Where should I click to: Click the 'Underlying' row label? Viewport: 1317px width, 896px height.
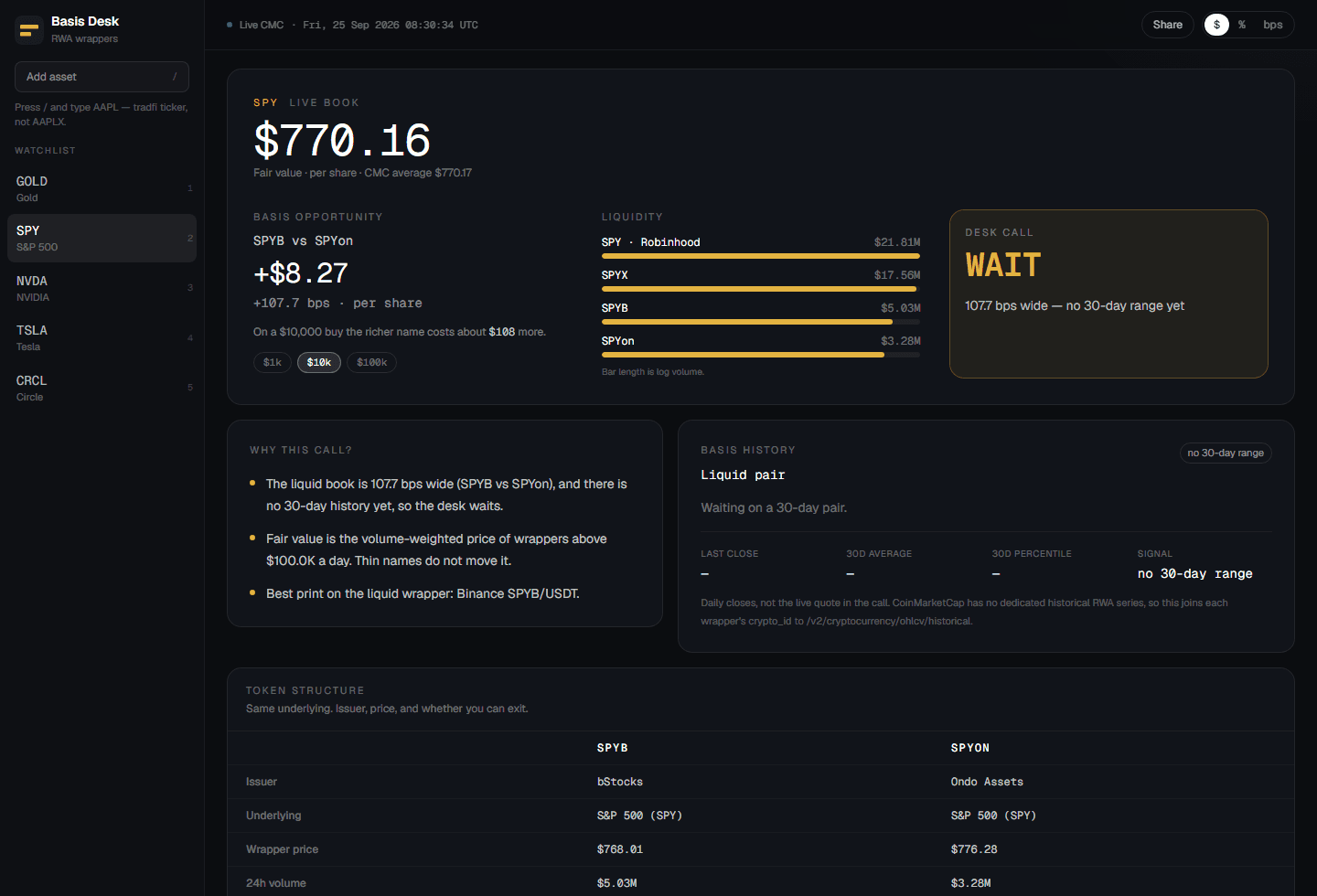click(273, 816)
